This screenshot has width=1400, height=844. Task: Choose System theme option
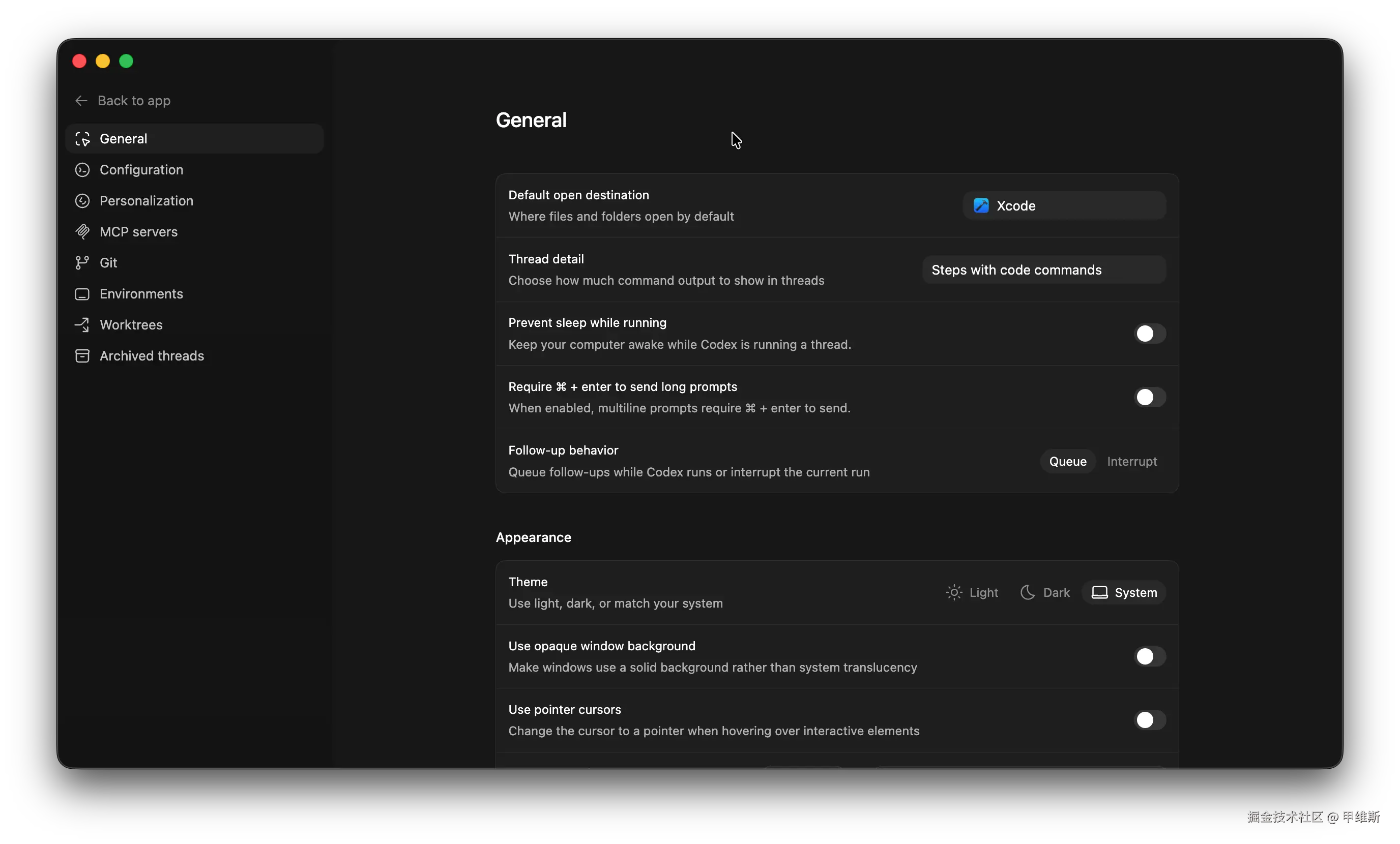coord(1124,593)
